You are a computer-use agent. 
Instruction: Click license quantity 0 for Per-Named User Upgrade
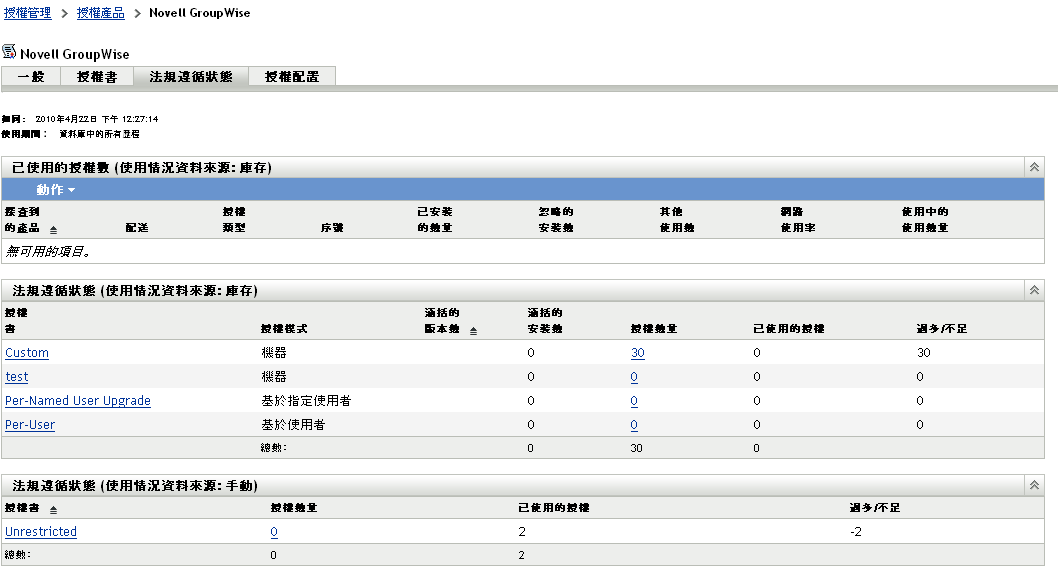(x=634, y=401)
